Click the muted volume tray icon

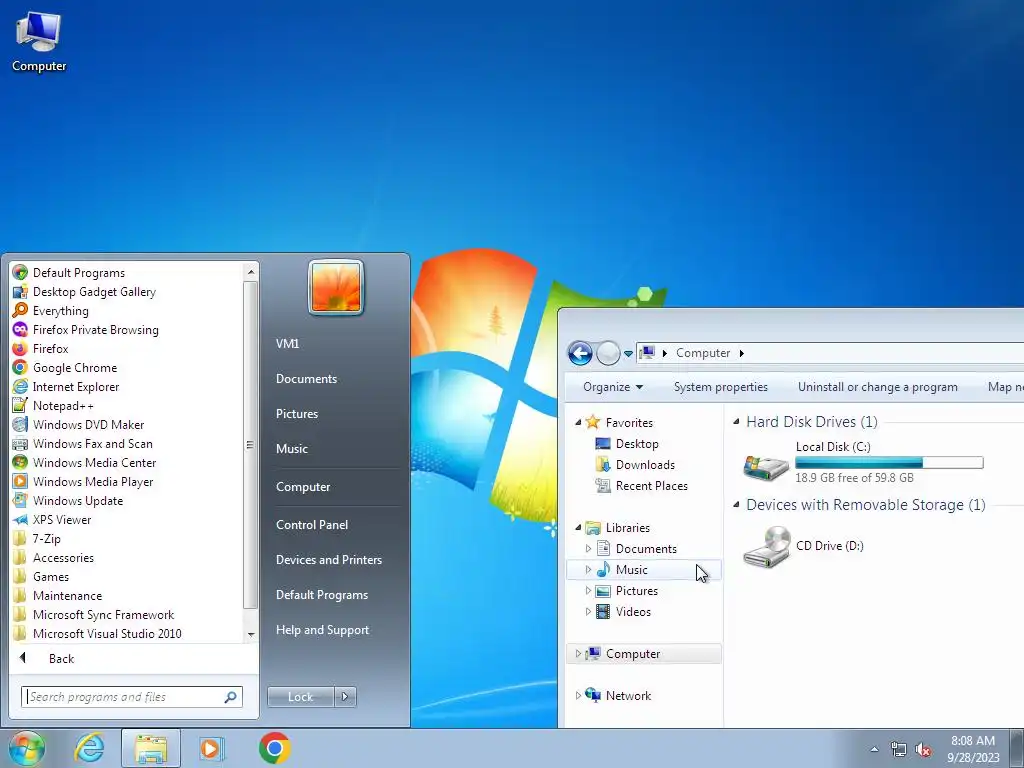tap(923, 750)
